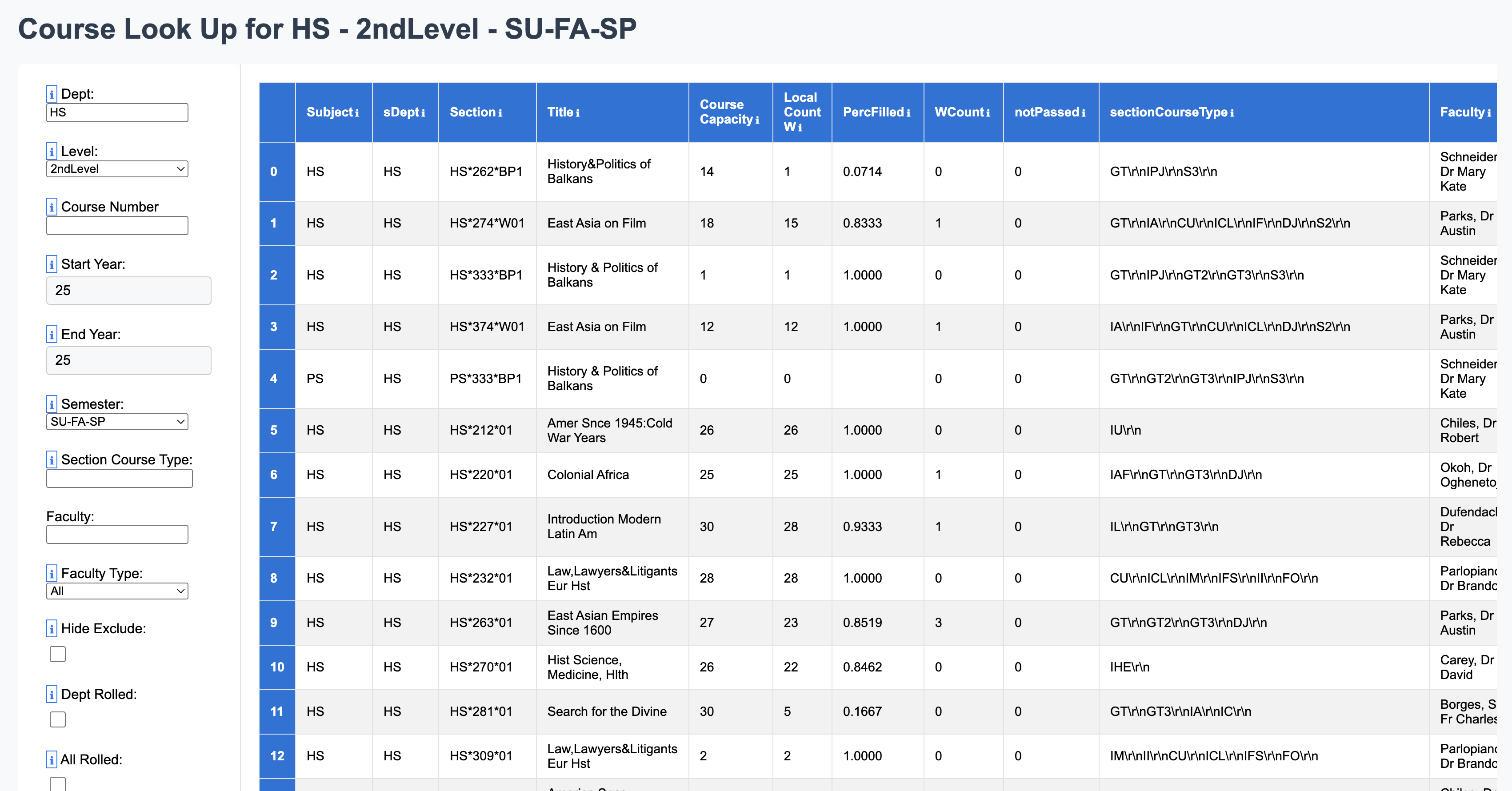Enable the Hide Exclude checkbox
The image size is (1512, 791).
[57, 654]
